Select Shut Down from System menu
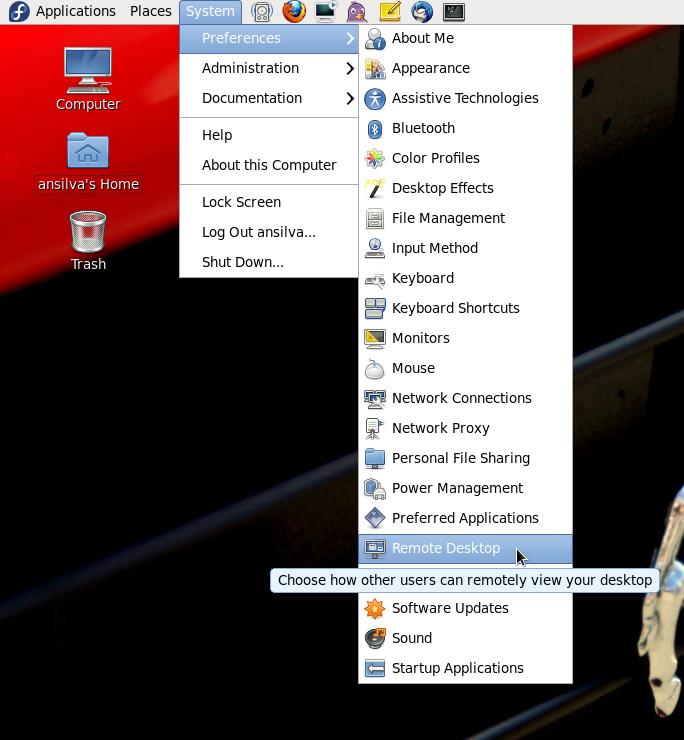This screenshot has height=740, width=684. pyautogui.click(x=242, y=262)
